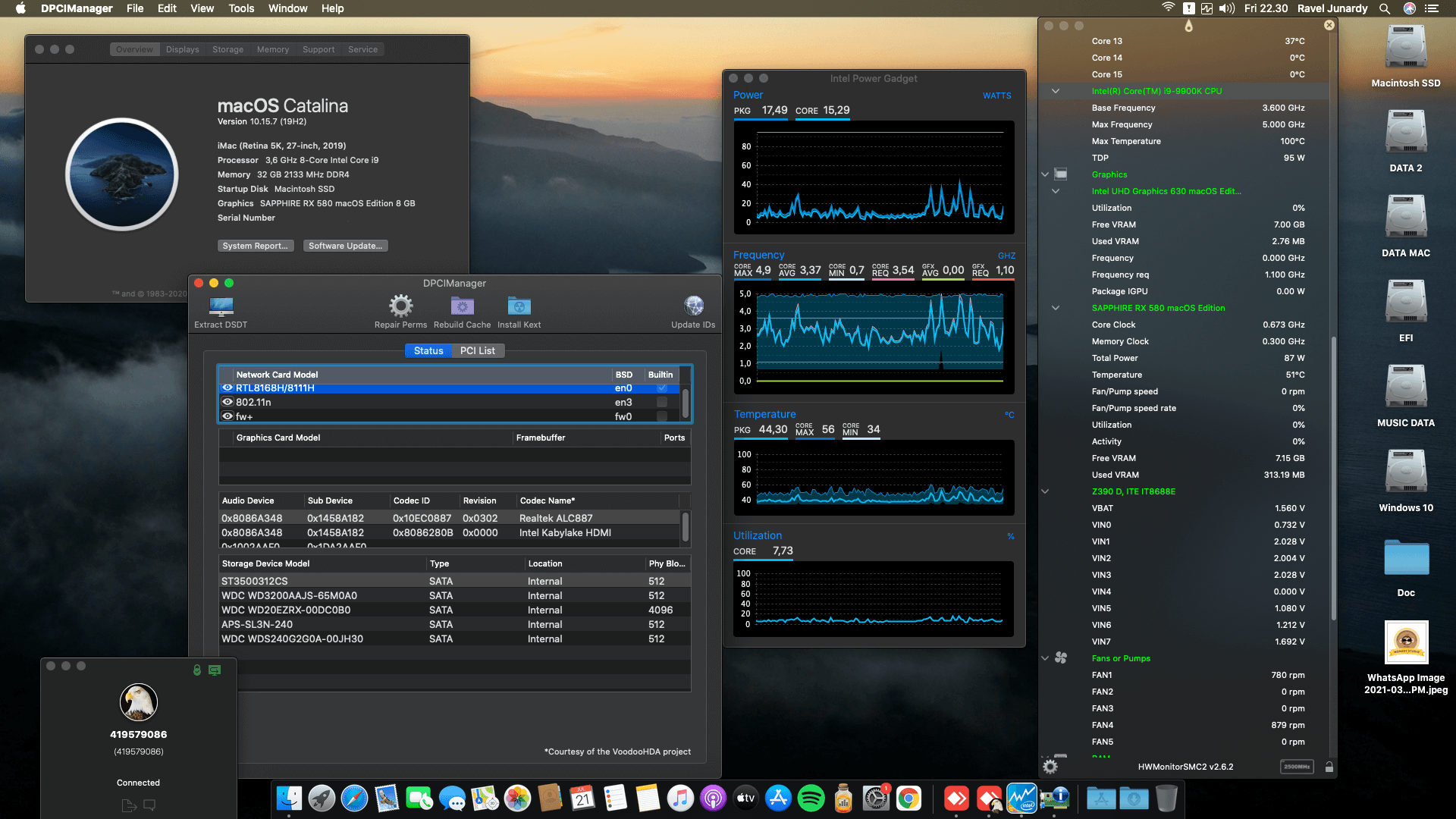Click Extract DSDT icon in DPCIManager toolbar
The width and height of the screenshot is (1456, 819).
221,306
